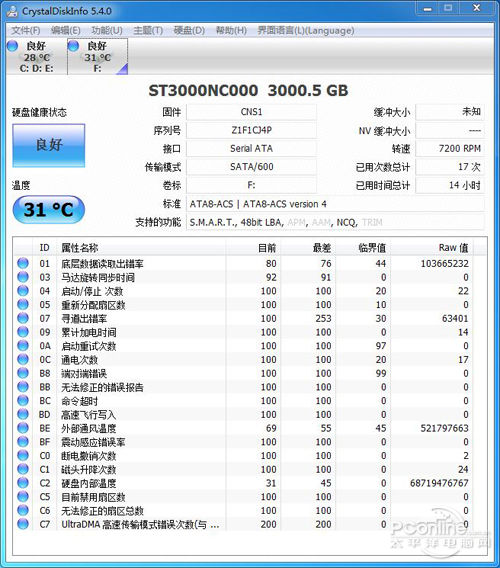The height and width of the screenshot is (568, 500).
Task: Click status orb for ID C6 row
Action: 23,510
